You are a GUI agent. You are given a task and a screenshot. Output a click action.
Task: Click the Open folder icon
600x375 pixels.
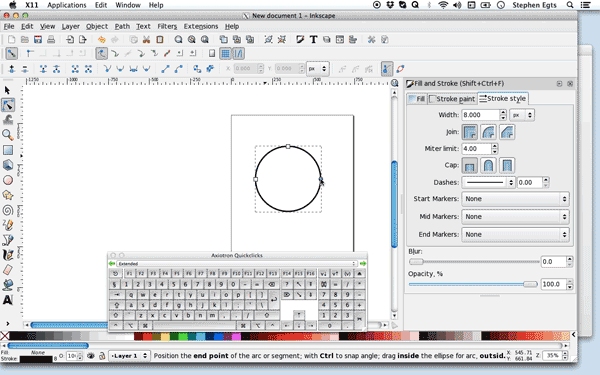coord(25,39)
